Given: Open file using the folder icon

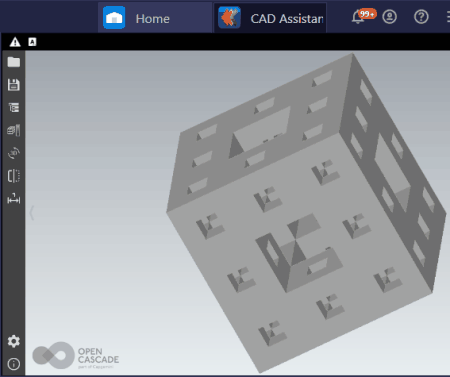Looking at the screenshot, I should [14, 62].
